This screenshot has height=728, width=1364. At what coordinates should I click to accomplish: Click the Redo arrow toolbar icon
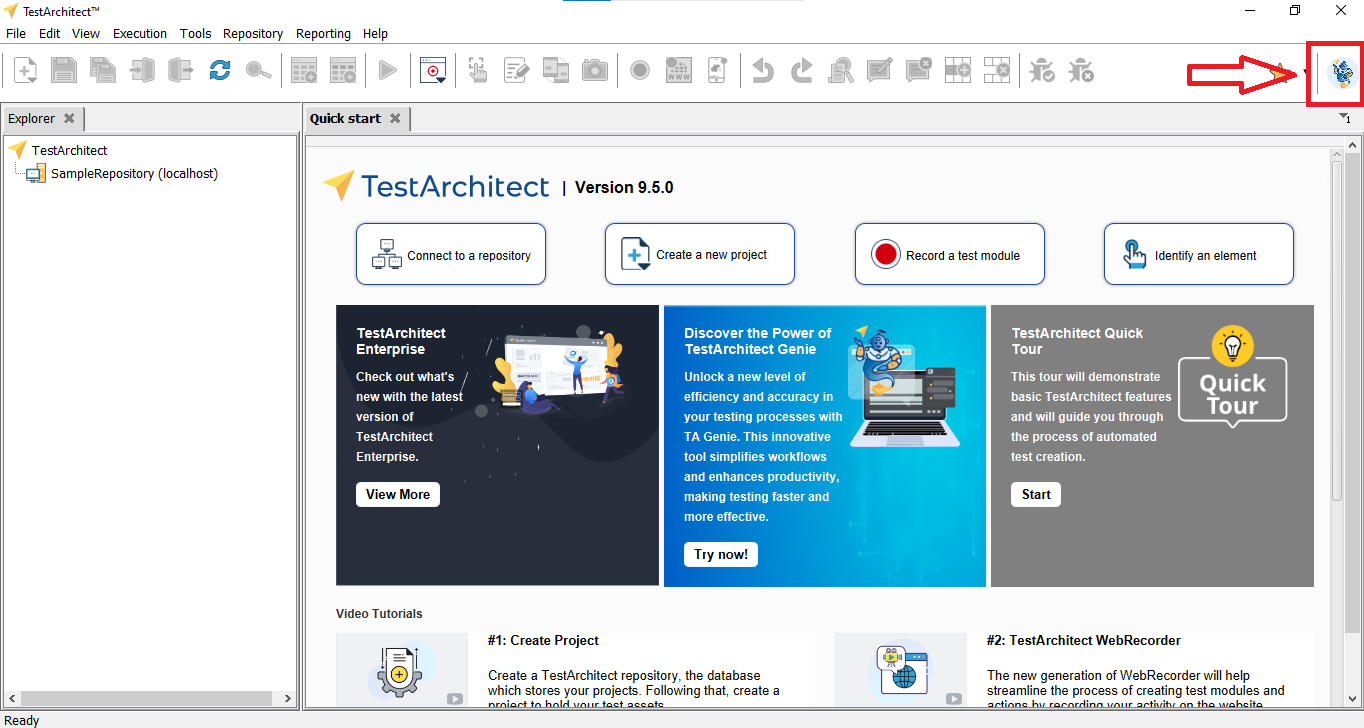pos(802,70)
